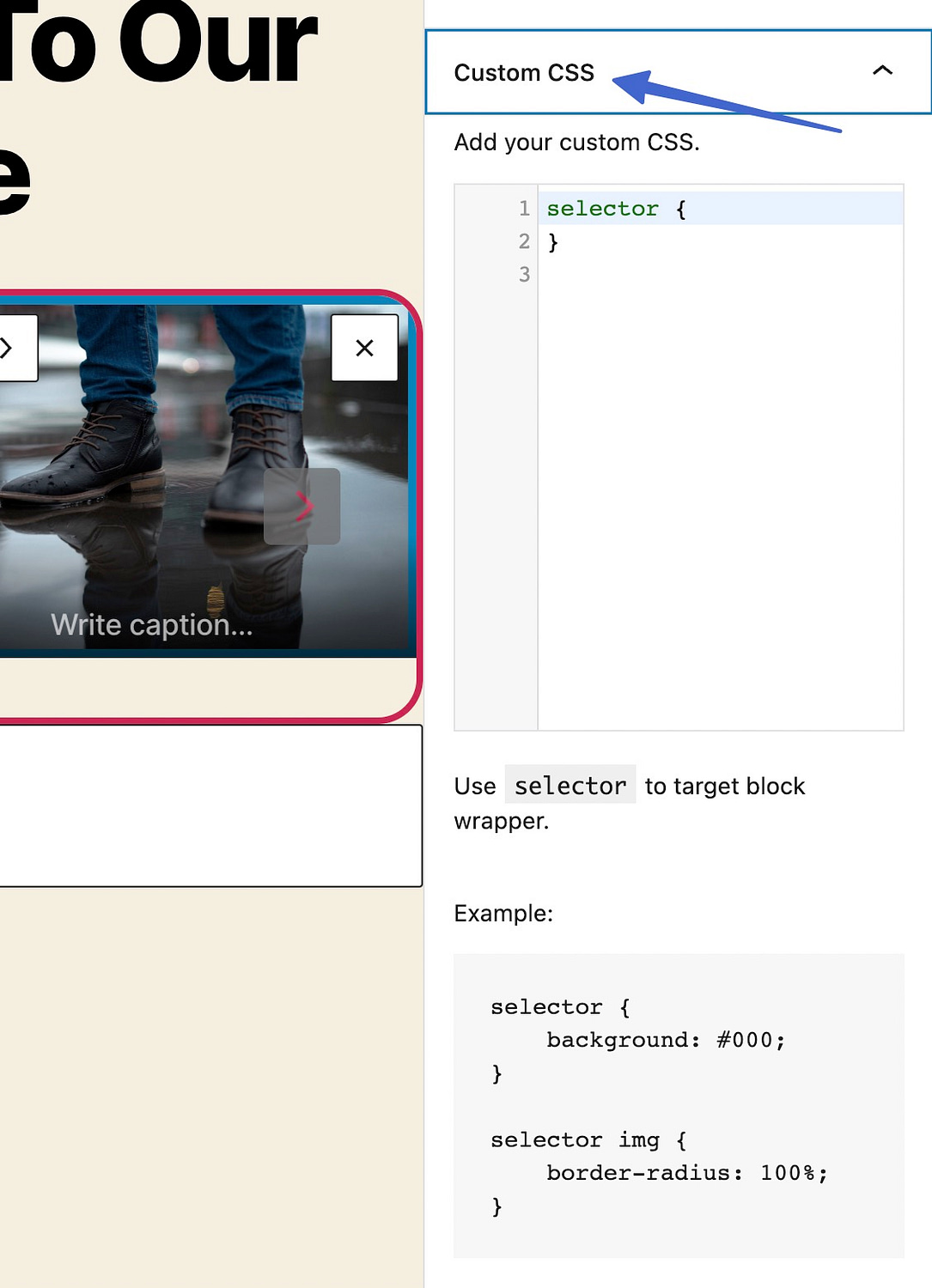Select the Custom CSS panel title
The height and width of the screenshot is (1288, 932).
pyautogui.click(x=524, y=73)
